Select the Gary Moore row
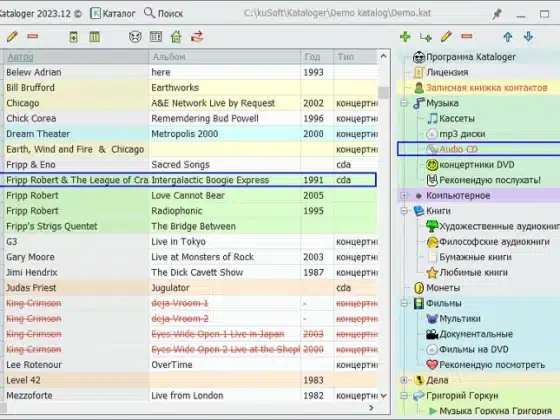The height and width of the screenshot is (420, 560). (190, 257)
